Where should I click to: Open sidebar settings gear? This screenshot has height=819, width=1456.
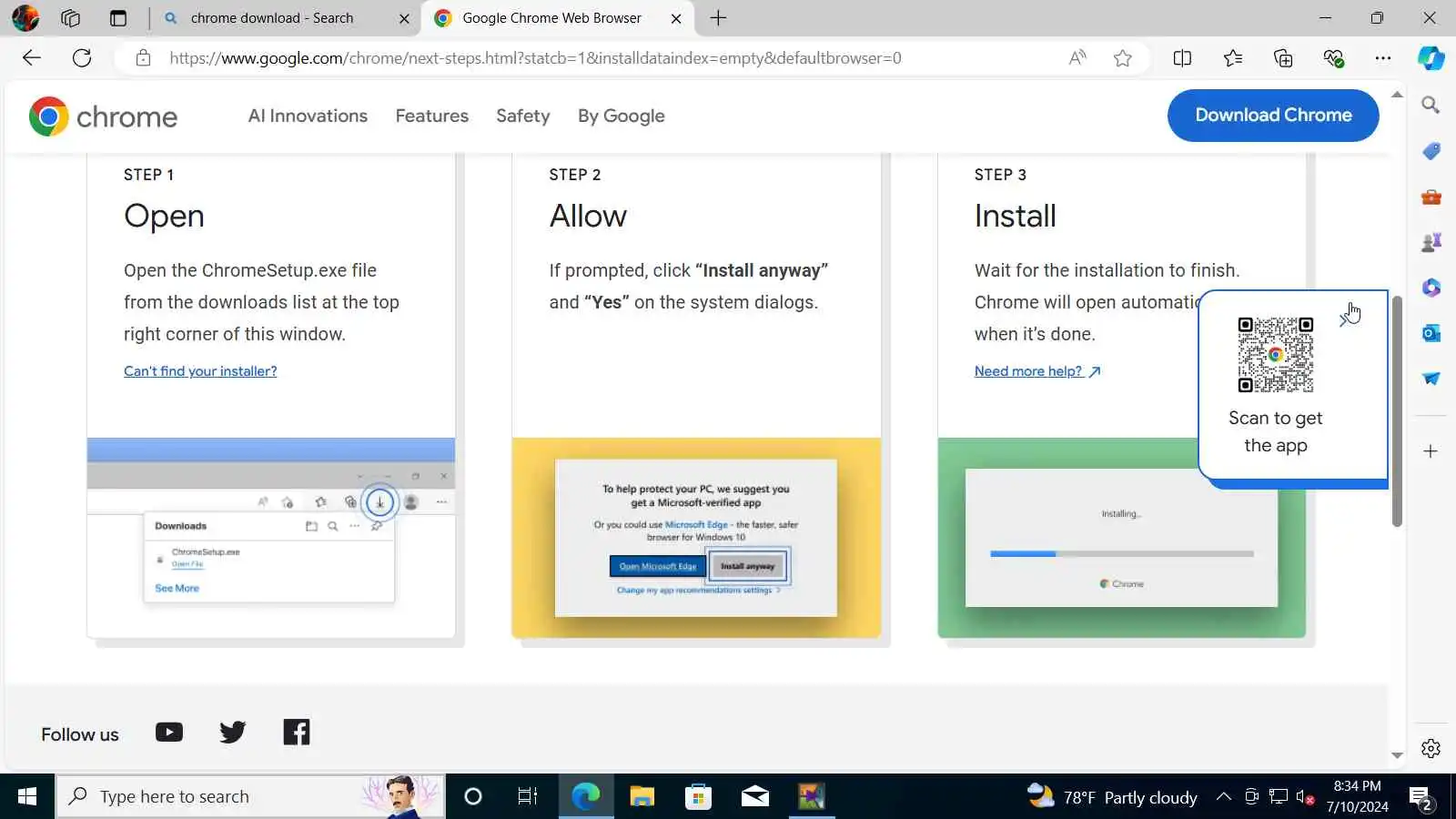click(x=1431, y=748)
